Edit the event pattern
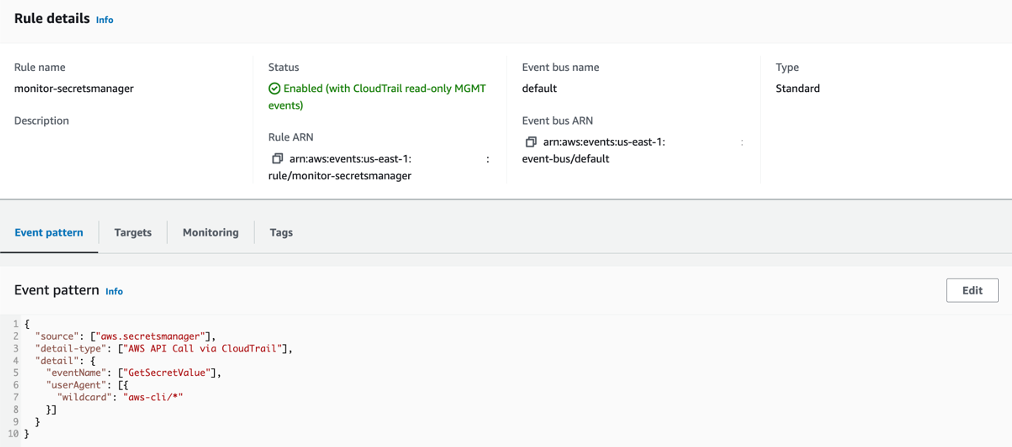This screenshot has width=1012, height=447. [x=972, y=290]
